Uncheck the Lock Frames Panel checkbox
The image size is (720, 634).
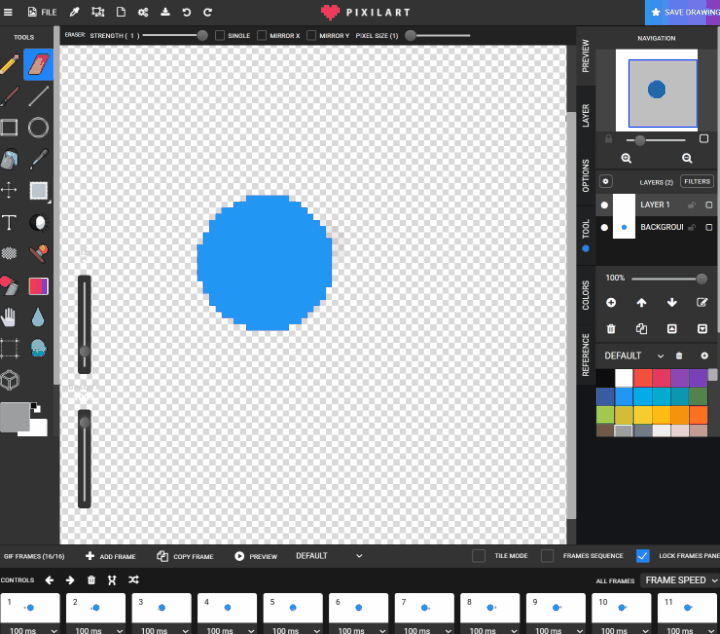tap(643, 556)
